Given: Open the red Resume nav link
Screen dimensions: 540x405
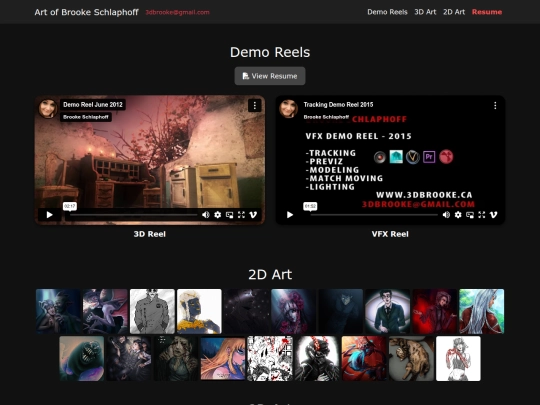Looking at the screenshot, I should [487, 12].
